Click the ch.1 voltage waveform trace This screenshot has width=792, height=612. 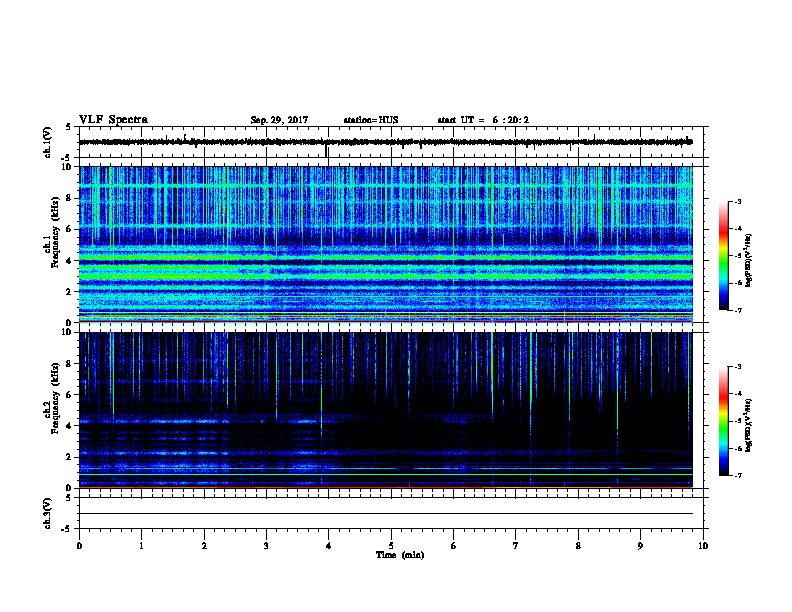click(386, 142)
